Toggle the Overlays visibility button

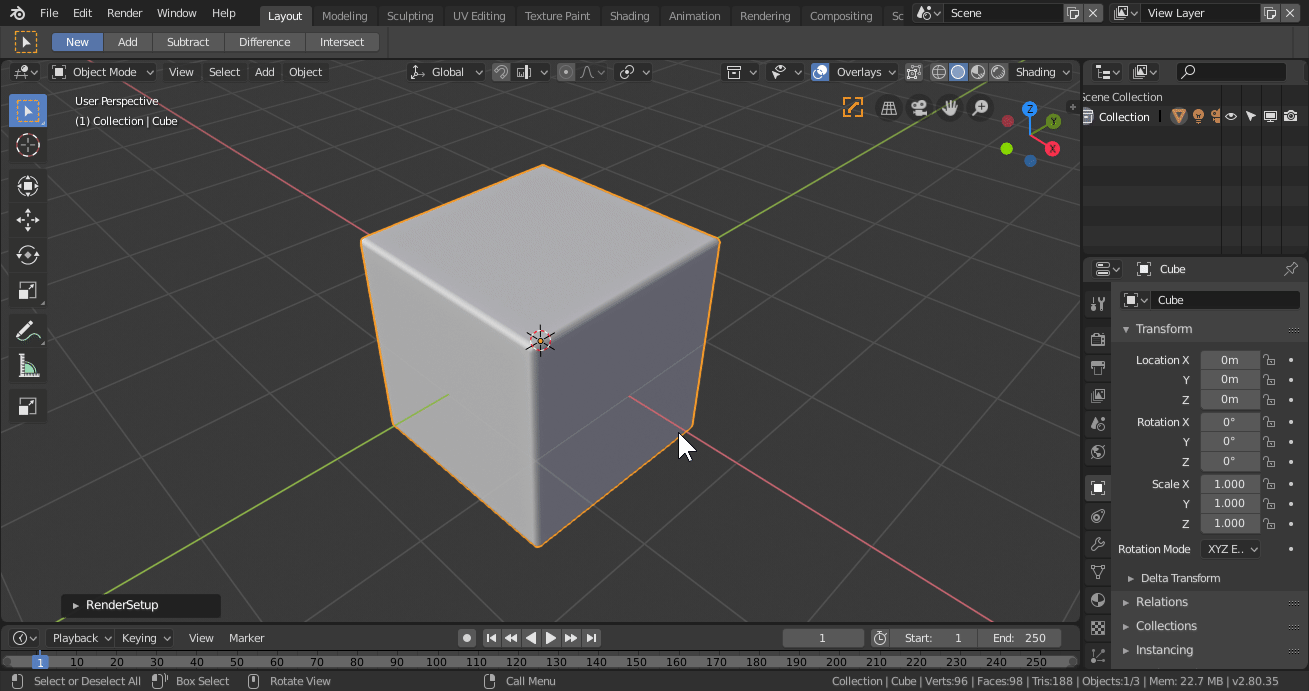click(x=820, y=72)
